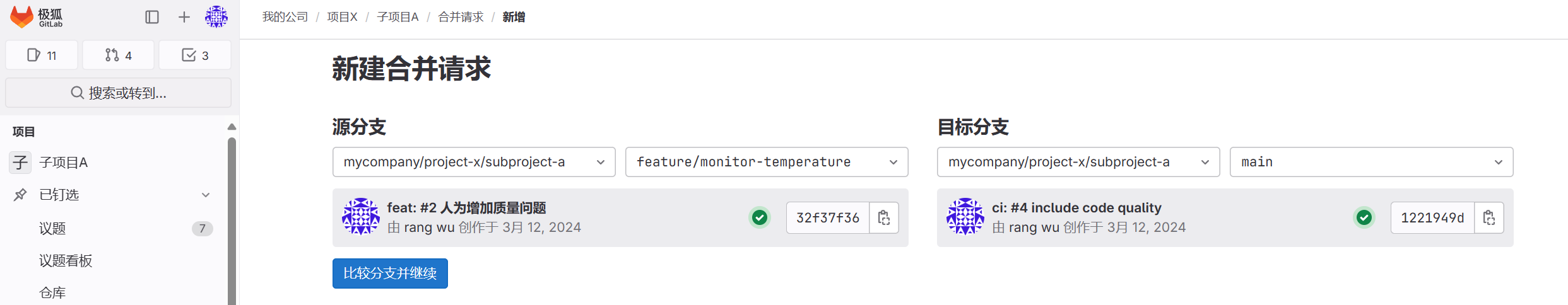Open the user avatar menu in sidebar
Image resolution: width=1568 pixels, height=305 pixels.
coord(216,17)
